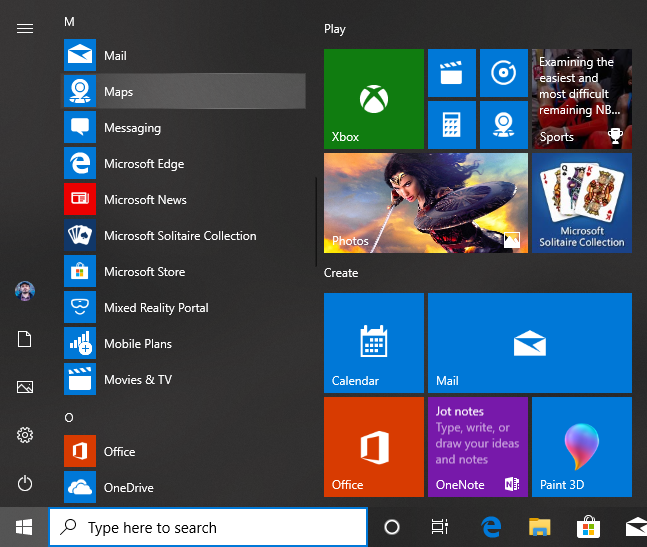The image size is (647, 547).
Task: Open Cortana from the taskbar
Action: point(392,527)
